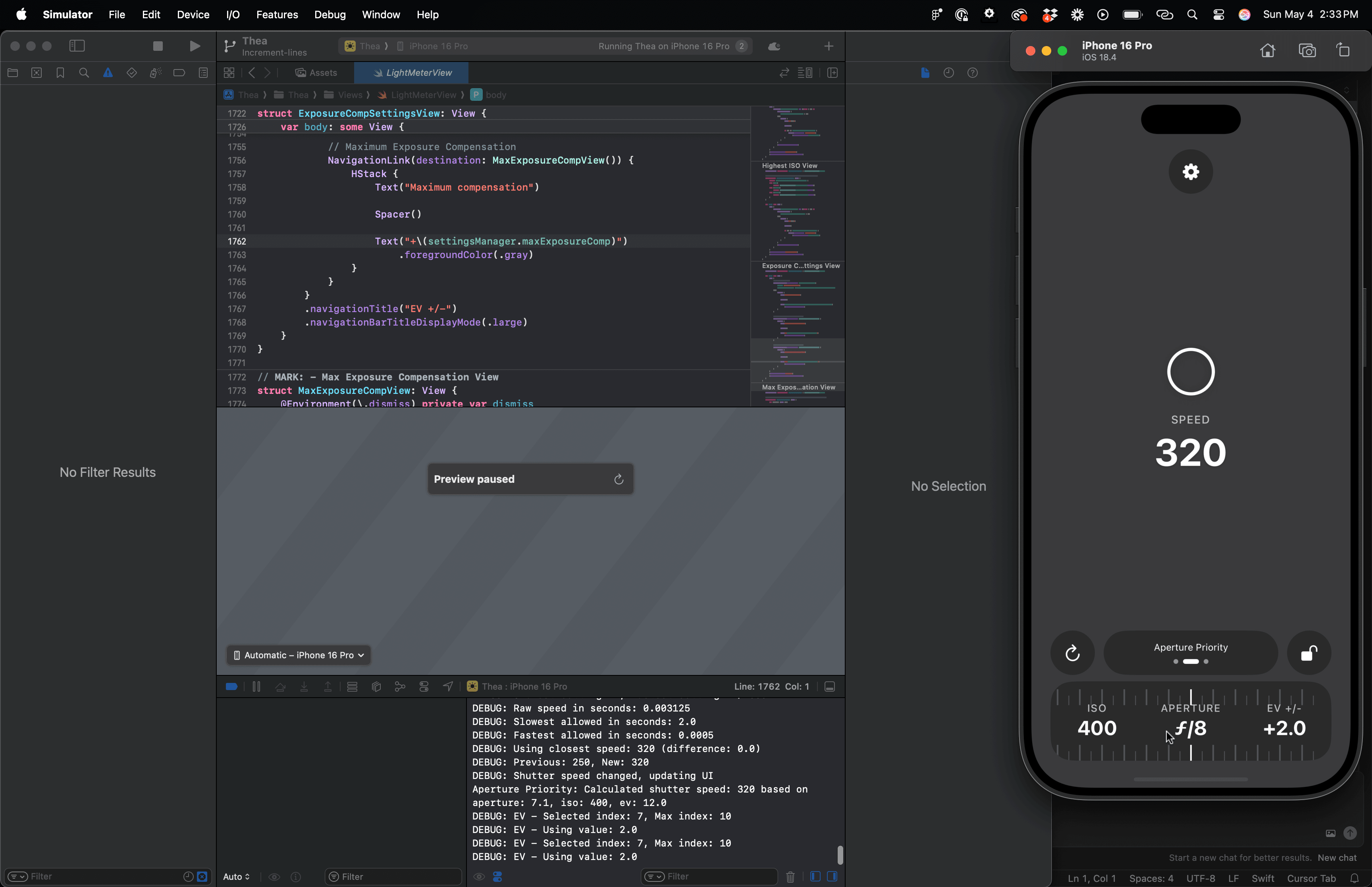
Task: Tap the Aperture Priority mode button
Action: (x=1191, y=653)
